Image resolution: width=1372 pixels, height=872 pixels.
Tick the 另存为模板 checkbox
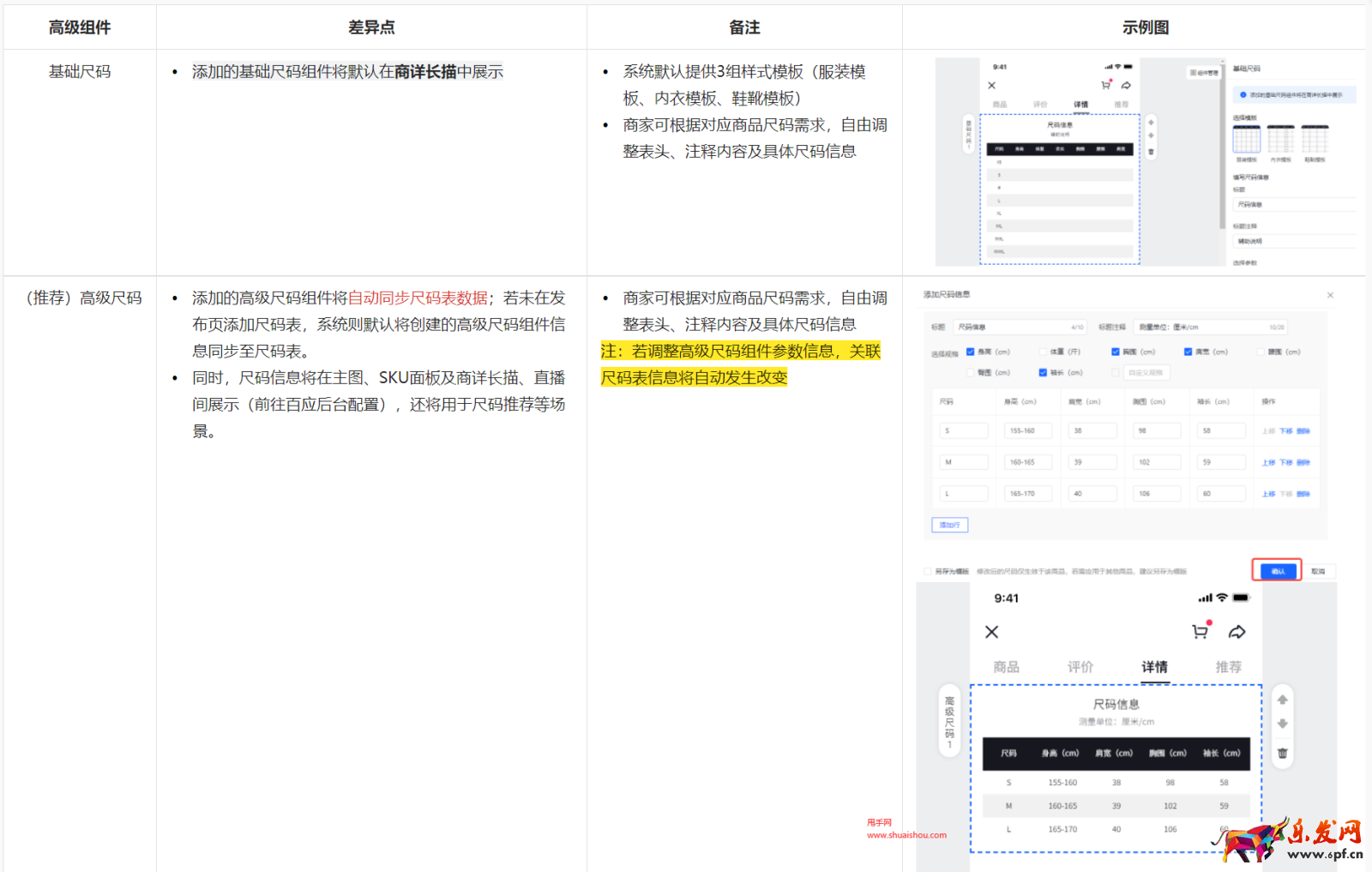(x=927, y=571)
